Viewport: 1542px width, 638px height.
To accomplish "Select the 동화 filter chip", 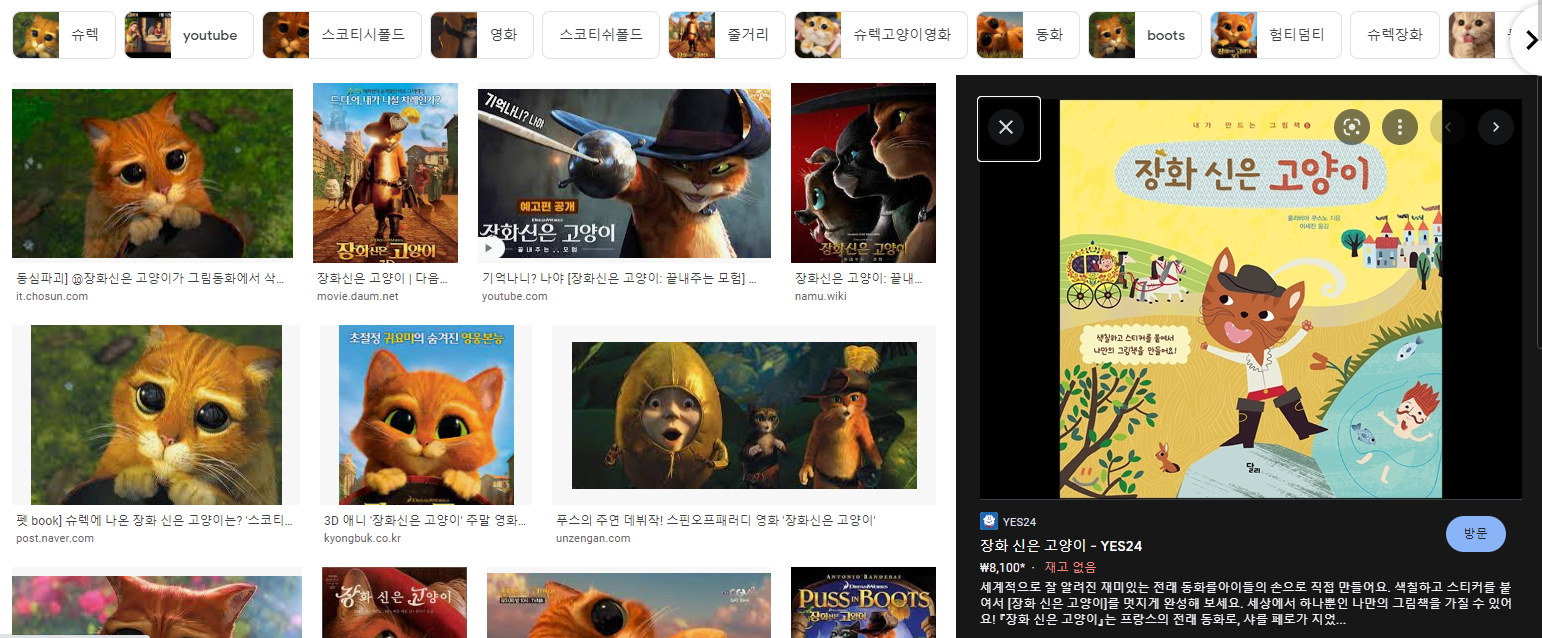I will click(x=1028, y=35).
